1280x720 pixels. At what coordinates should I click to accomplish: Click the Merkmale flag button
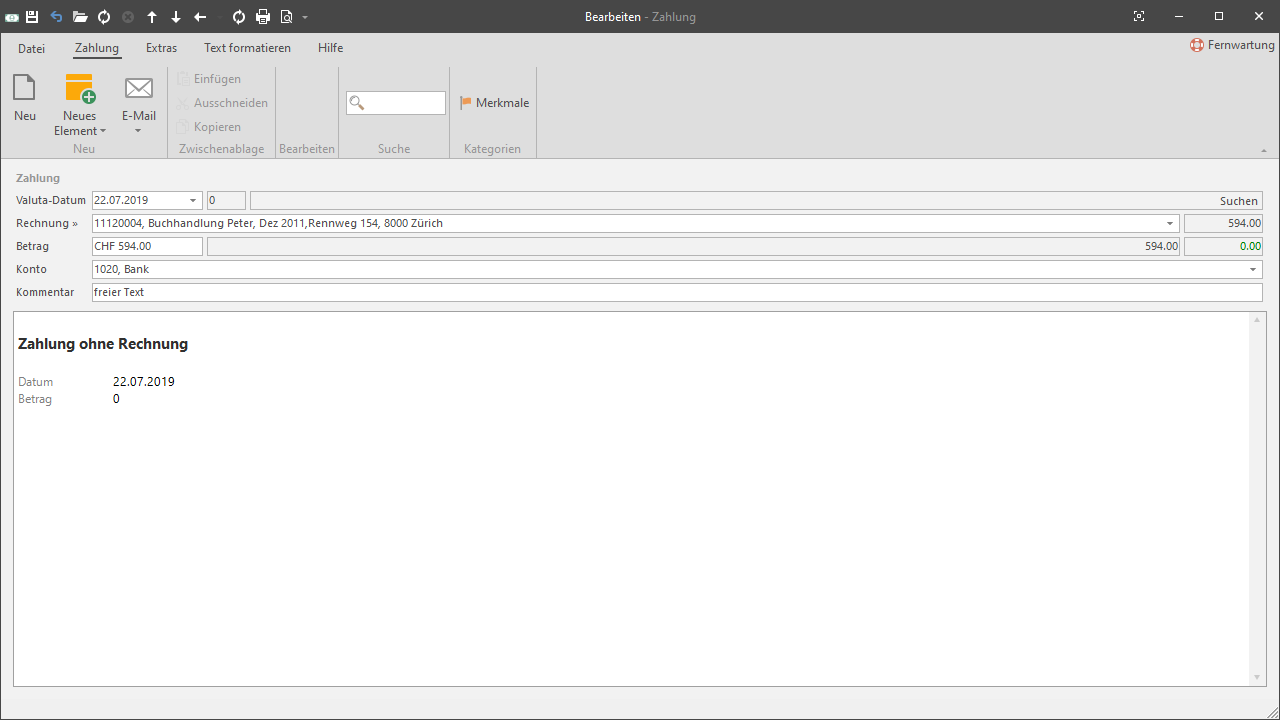[494, 103]
